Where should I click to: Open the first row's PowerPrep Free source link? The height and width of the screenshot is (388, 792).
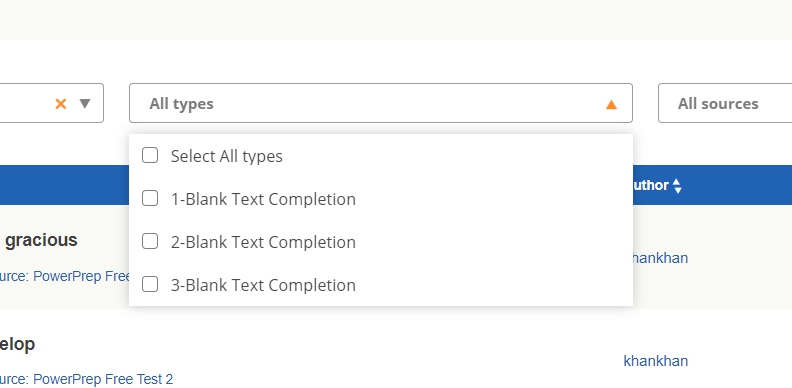click(x=65, y=276)
